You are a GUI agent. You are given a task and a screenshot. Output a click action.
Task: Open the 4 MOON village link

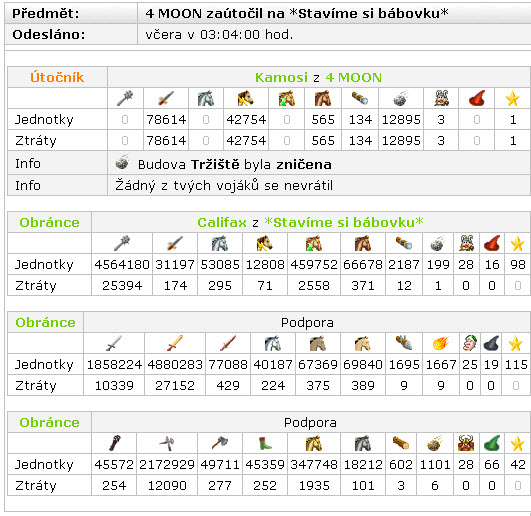(354, 78)
